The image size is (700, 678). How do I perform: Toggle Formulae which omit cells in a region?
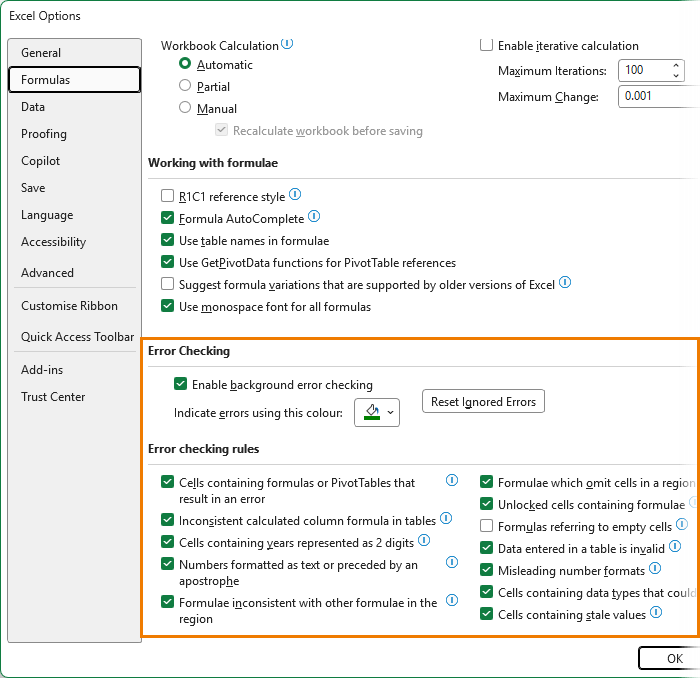pos(486,482)
